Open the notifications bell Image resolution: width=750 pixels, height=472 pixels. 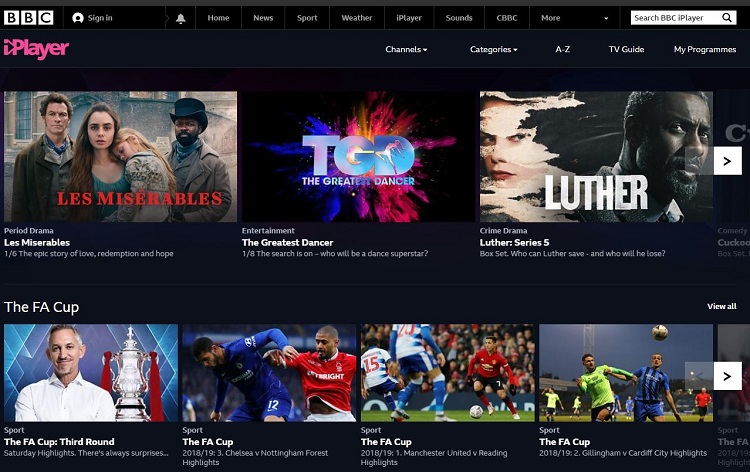(180, 18)
